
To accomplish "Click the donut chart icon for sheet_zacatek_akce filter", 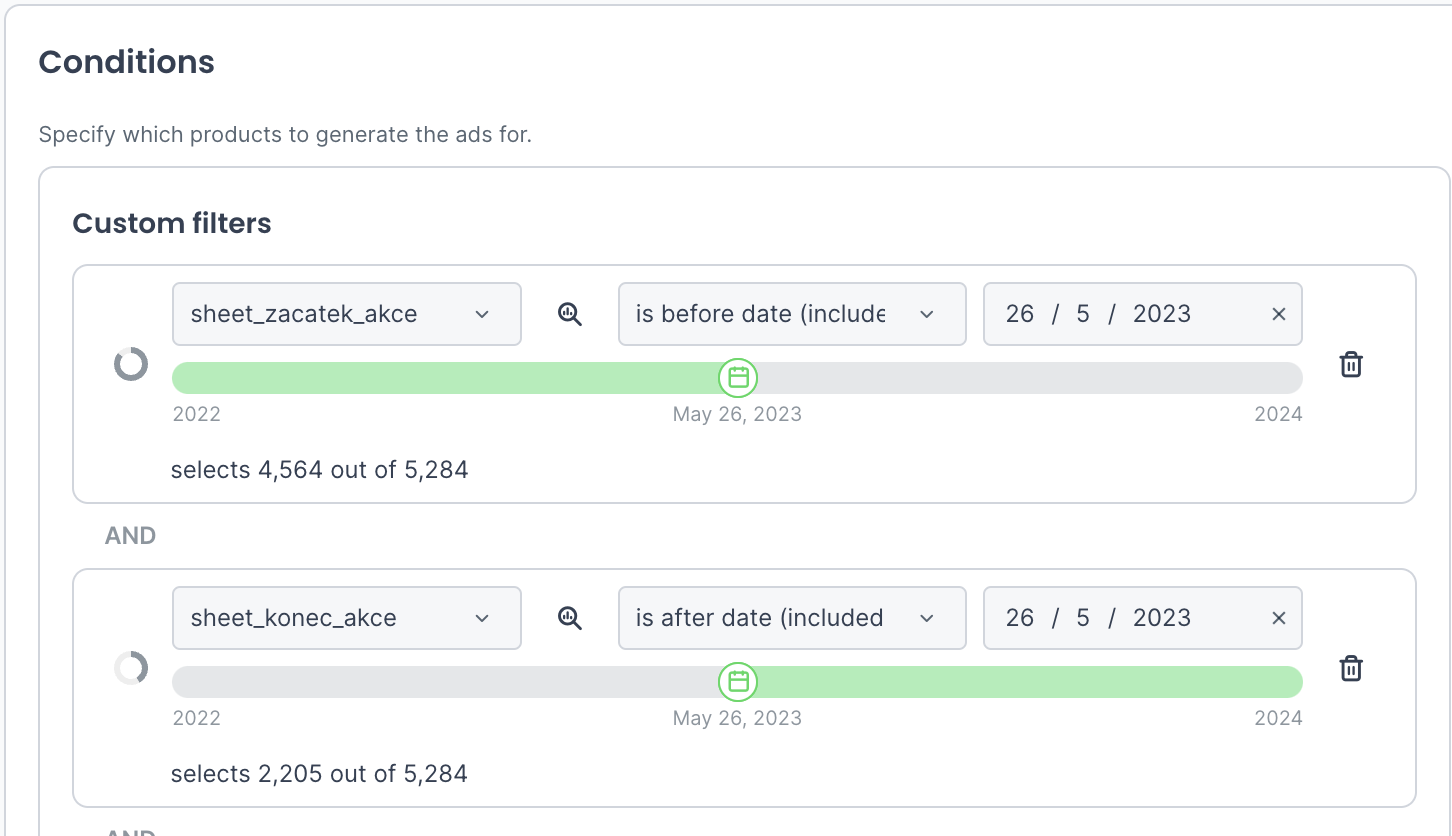I will pos(131,364).
